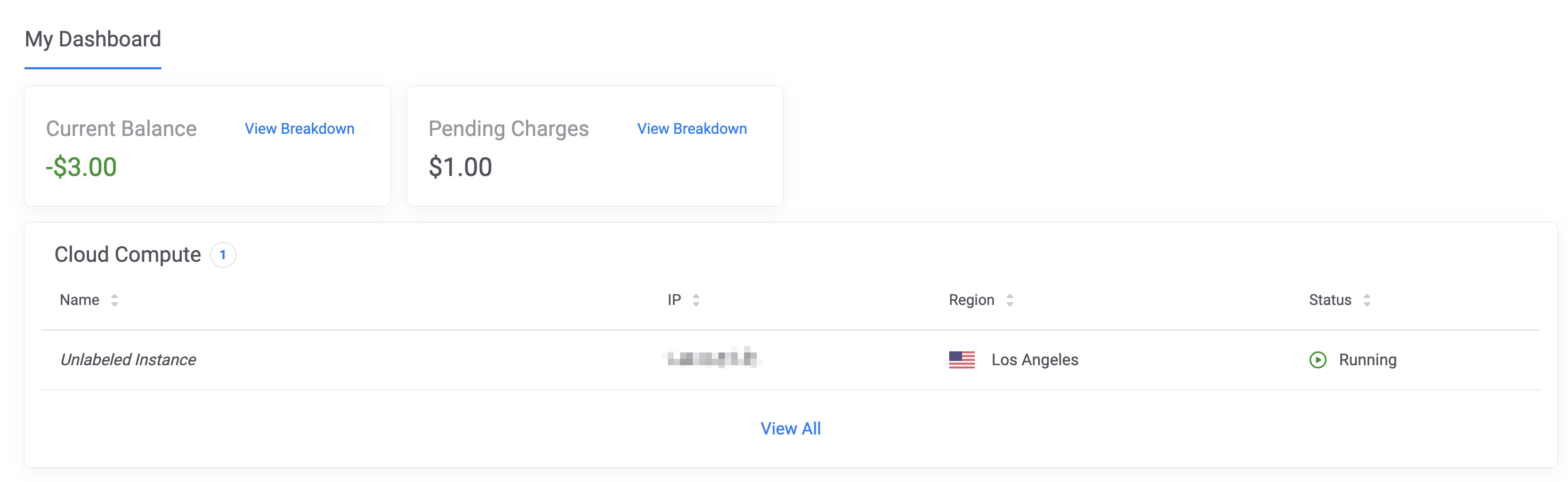Click the Cloud Compute count badge
1568x482 pixels.
223,255
